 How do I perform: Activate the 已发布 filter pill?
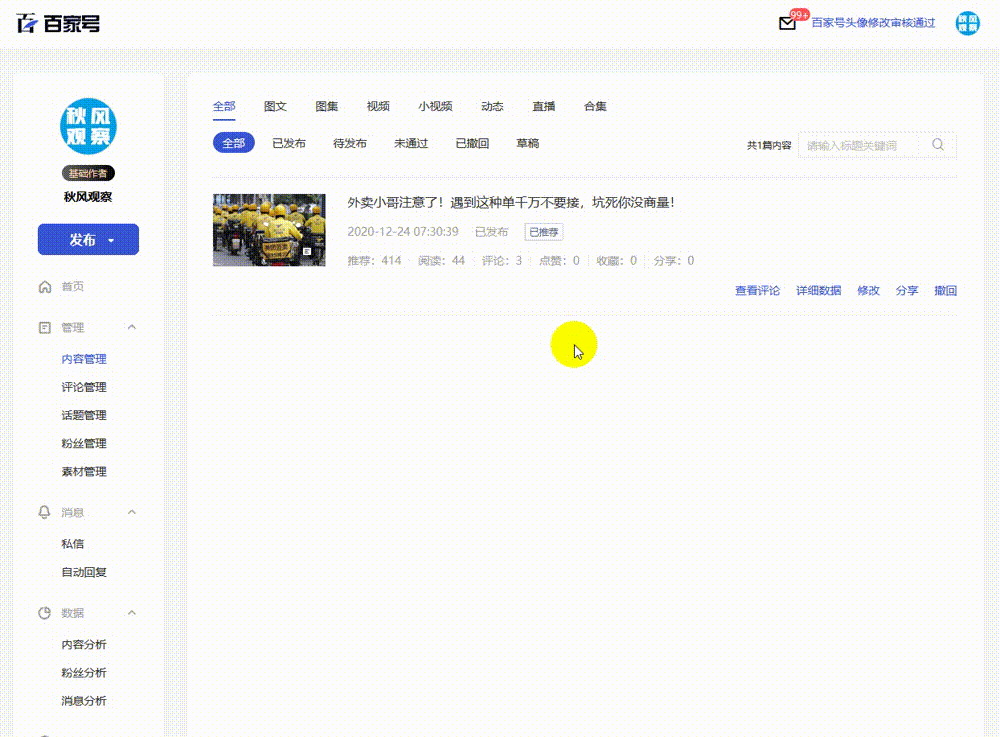point(290,142)
